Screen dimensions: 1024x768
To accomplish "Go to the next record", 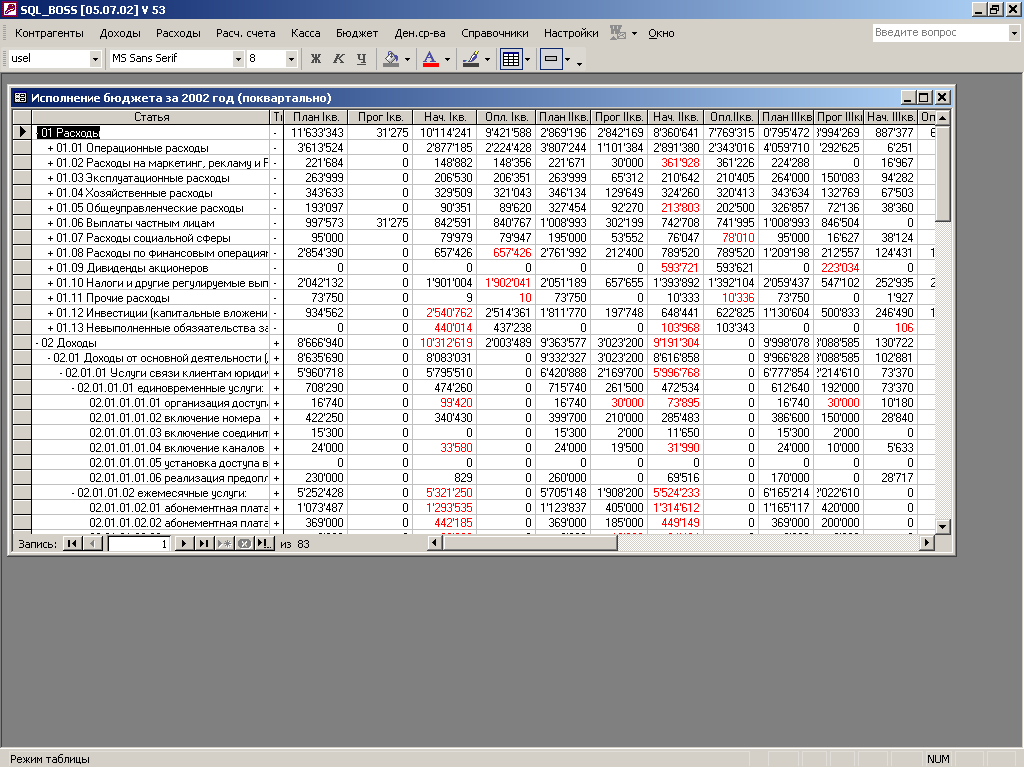I will point(184,543).
